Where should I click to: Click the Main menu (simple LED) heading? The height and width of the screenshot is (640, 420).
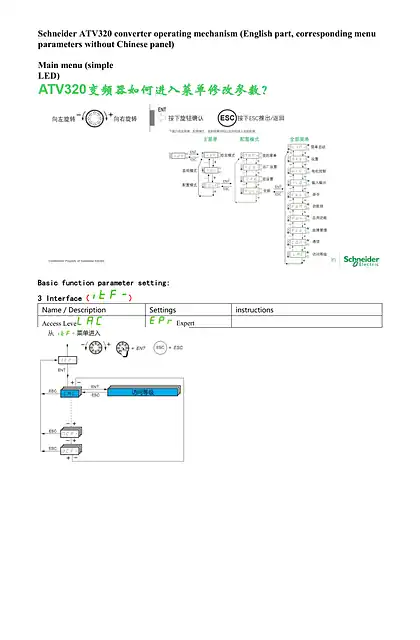tap(76, 70)
